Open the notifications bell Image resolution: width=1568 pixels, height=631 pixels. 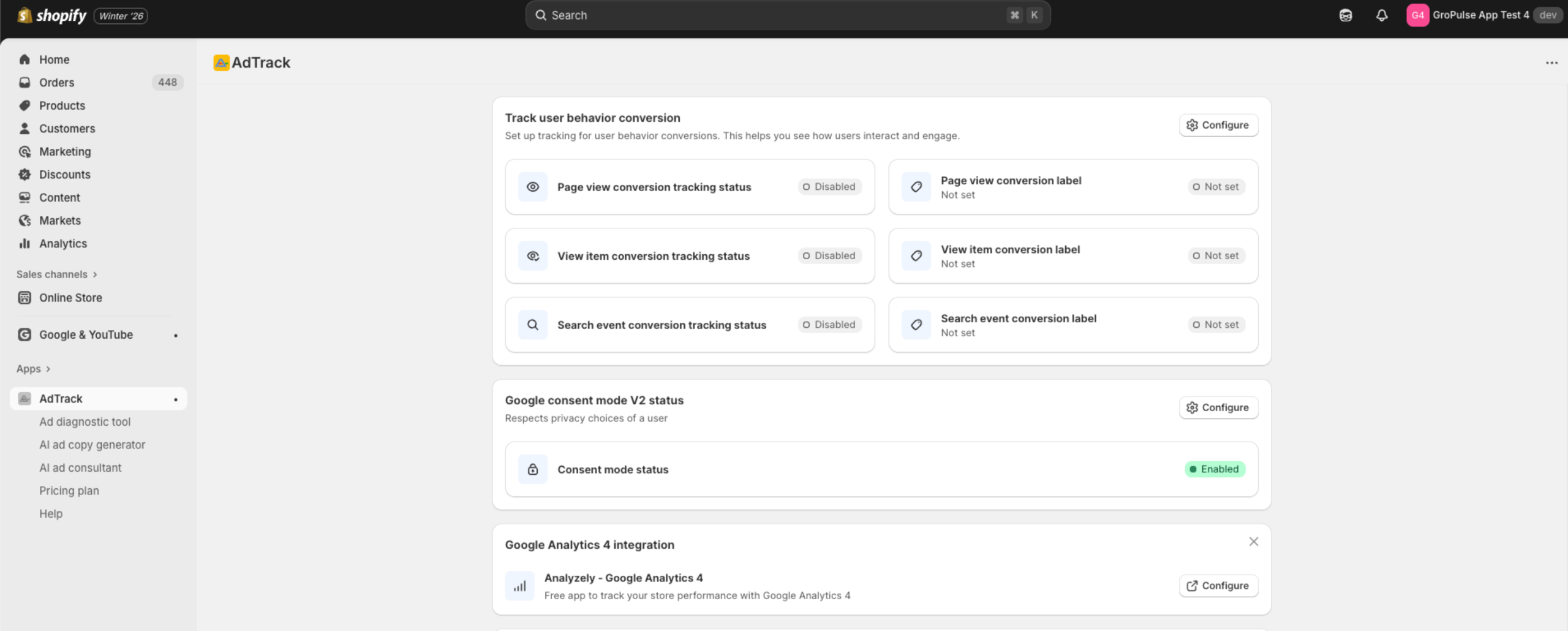coord(1382,15)
